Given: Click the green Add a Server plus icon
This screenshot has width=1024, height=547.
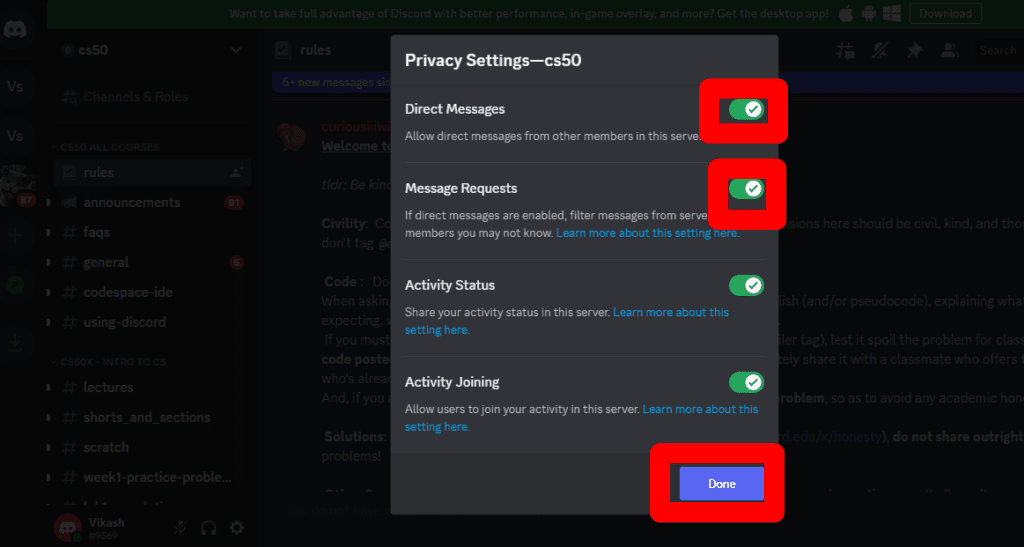Looking at the screenshot, I should 15,236.
